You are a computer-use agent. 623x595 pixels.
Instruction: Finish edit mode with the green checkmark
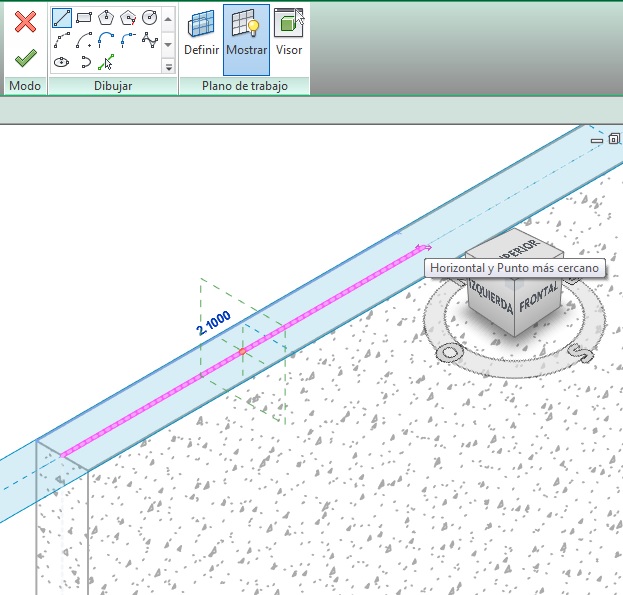click(x=25, y=58)
